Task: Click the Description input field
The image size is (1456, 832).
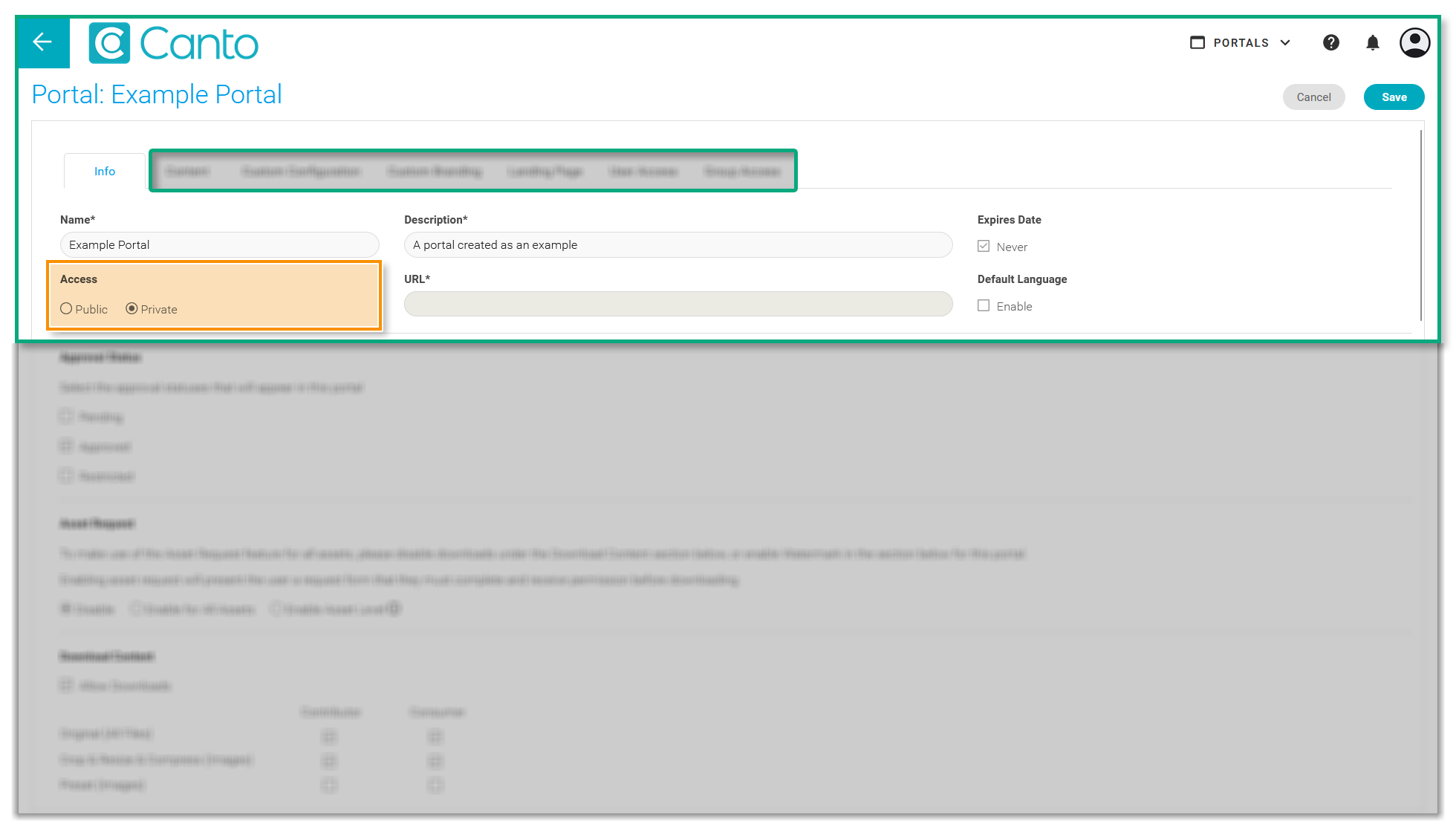Action: [677, 245]
